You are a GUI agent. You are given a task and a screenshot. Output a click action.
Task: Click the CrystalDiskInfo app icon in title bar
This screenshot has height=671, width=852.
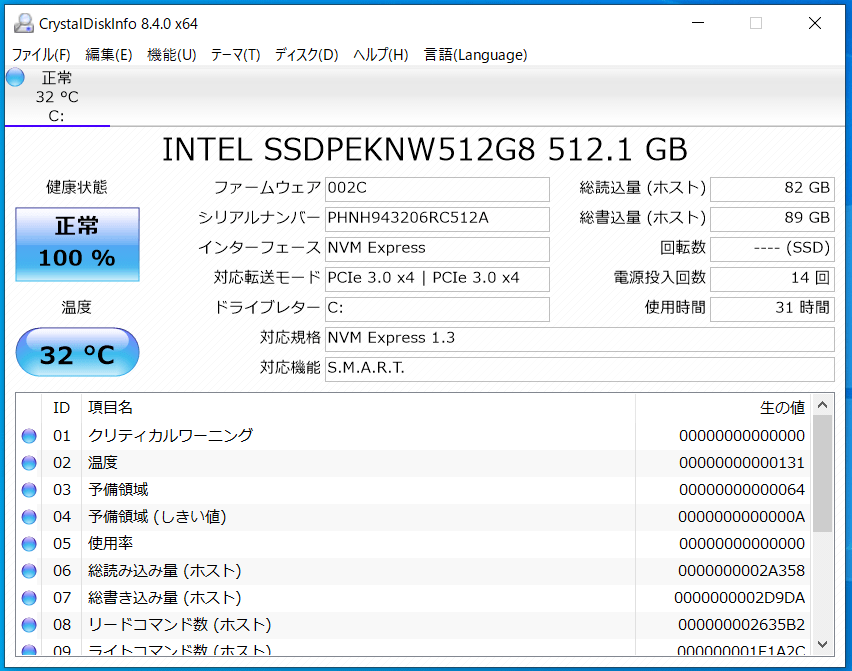[23, 23]
